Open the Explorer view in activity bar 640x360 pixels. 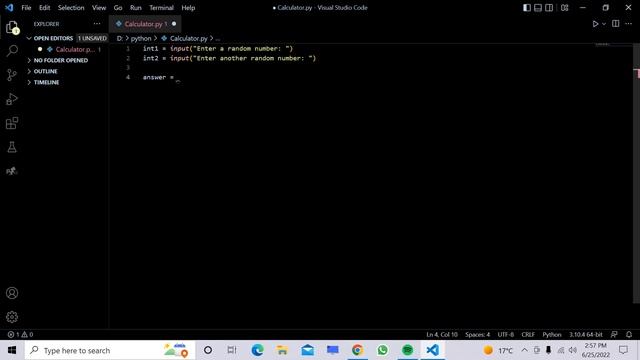pyautogui.click(x=12, y=27)
